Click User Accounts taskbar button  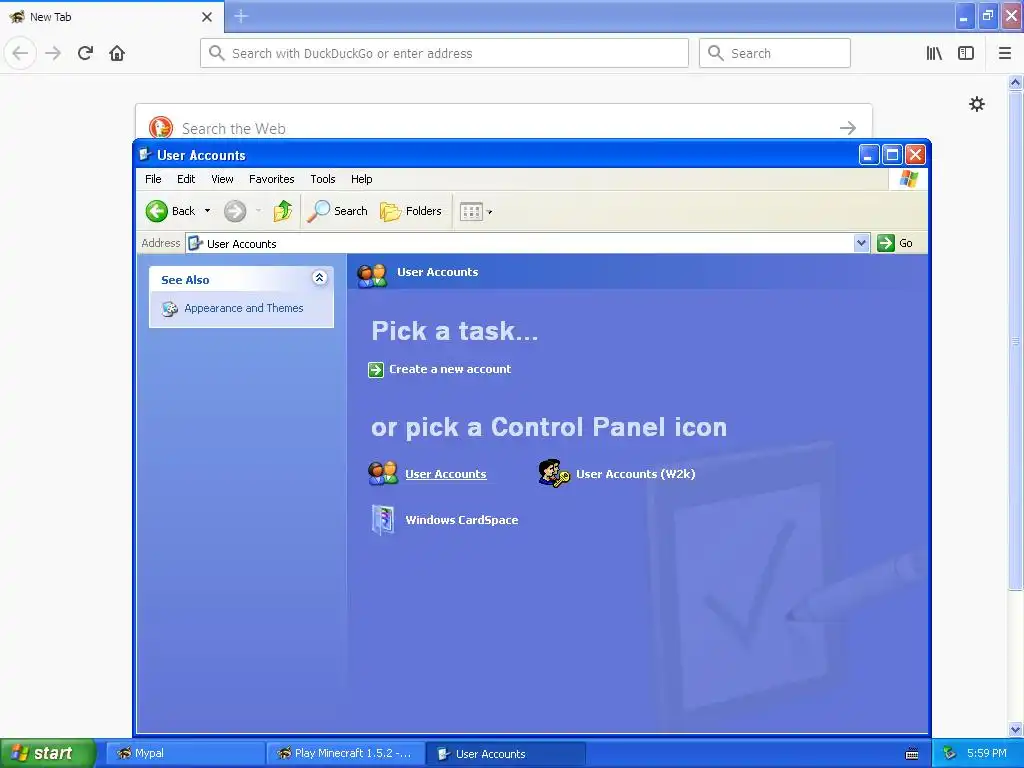coord(505,754)
